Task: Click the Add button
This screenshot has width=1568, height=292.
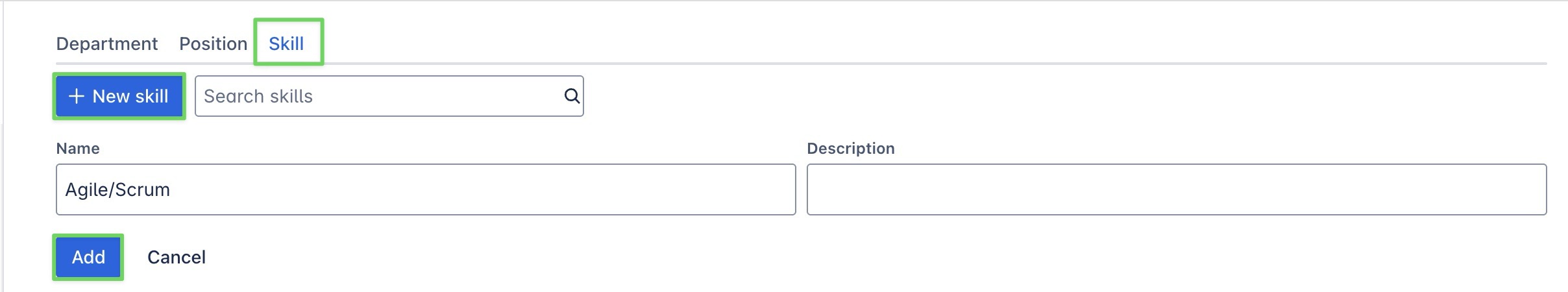Action: [88, 257]
